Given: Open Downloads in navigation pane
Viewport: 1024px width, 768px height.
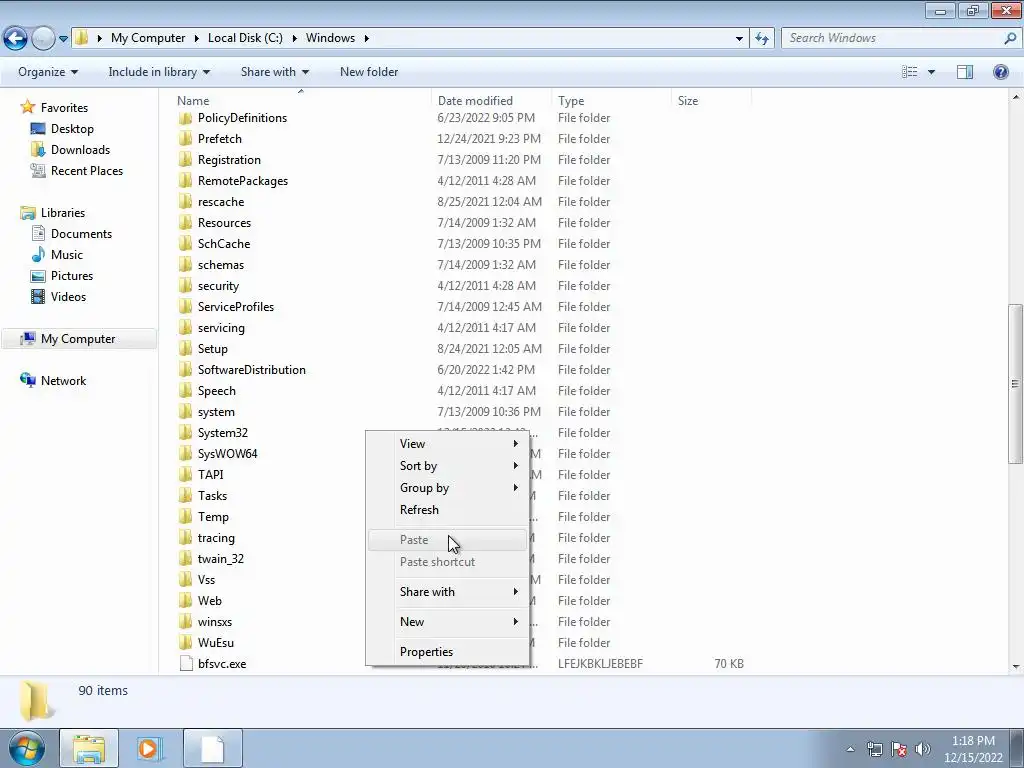Looking at the screenshot, I should (80, 150).
